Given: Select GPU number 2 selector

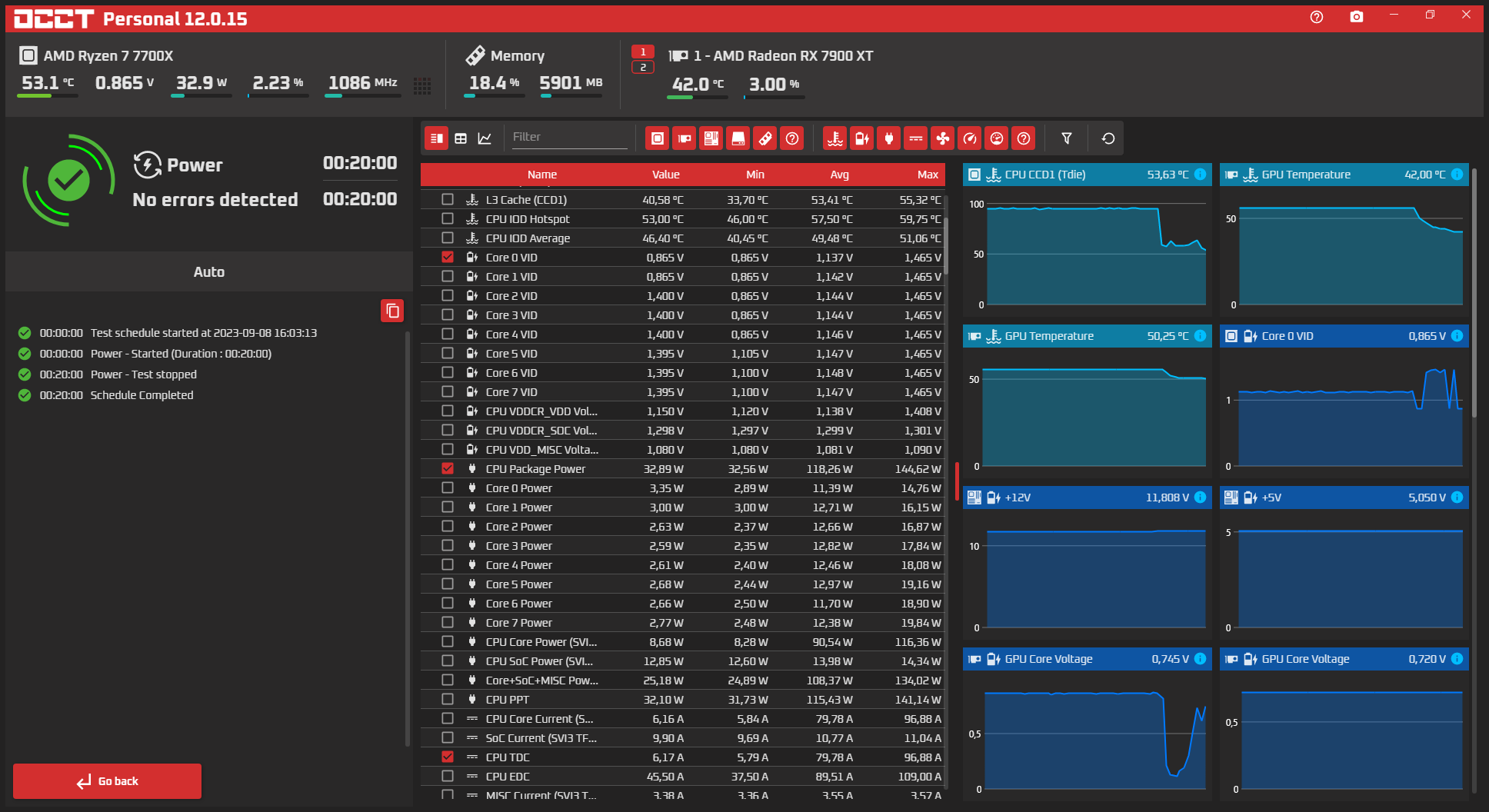Looking at the screenshot, I should pyautogui.click(x=643, y=68).
